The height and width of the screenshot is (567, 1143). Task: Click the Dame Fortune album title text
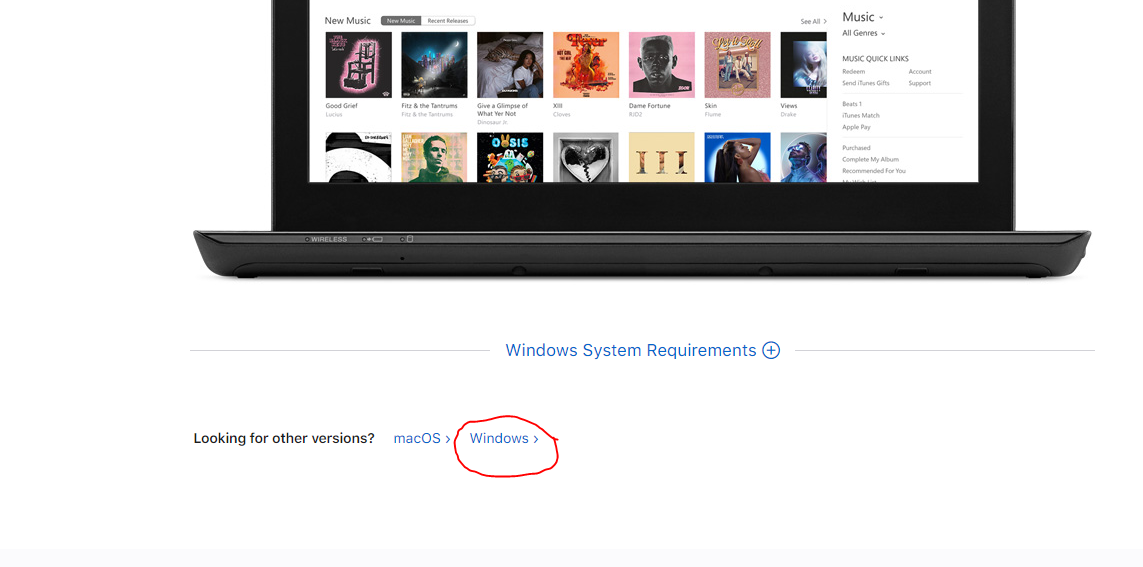click(650, 106)
